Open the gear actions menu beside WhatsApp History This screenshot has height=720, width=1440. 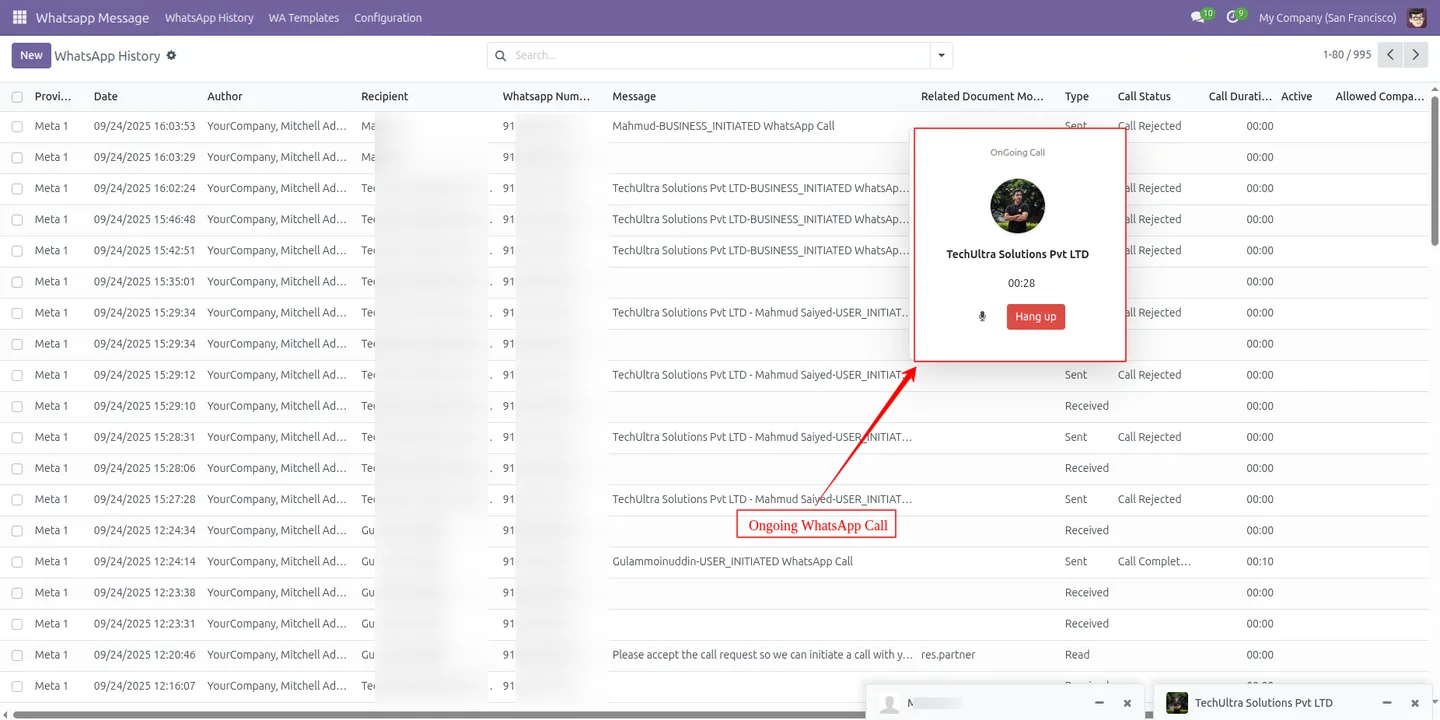click(x=171, y=55)
